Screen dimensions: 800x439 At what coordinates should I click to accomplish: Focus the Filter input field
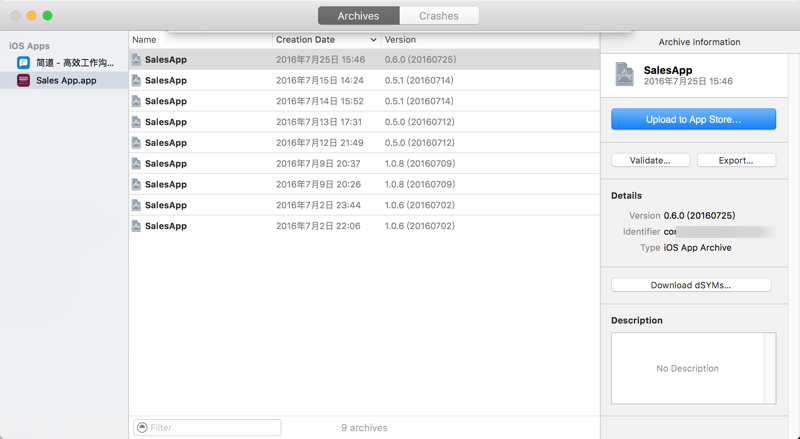[x=207, y=427]
